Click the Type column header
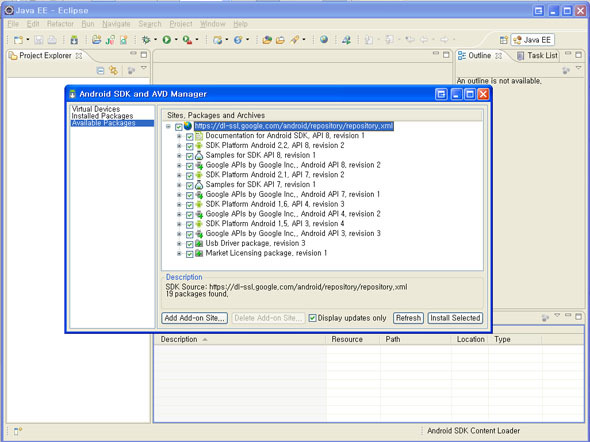The image size is (590, 442). (x=515, y=339)
